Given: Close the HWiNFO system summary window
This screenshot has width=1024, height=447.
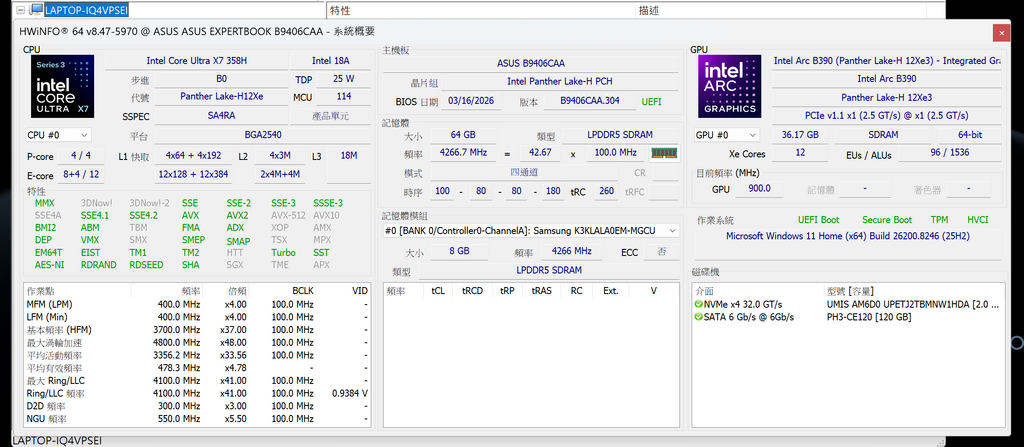Looking at the screenshot, I should pos(1000,33).
